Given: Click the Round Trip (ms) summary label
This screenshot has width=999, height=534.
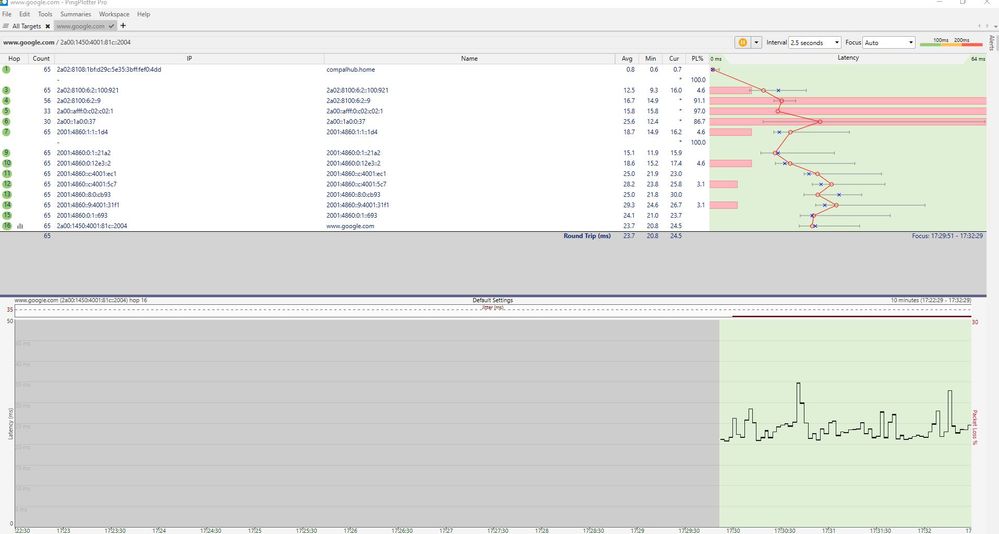Looking at the screenshot, I should point(587,236).
